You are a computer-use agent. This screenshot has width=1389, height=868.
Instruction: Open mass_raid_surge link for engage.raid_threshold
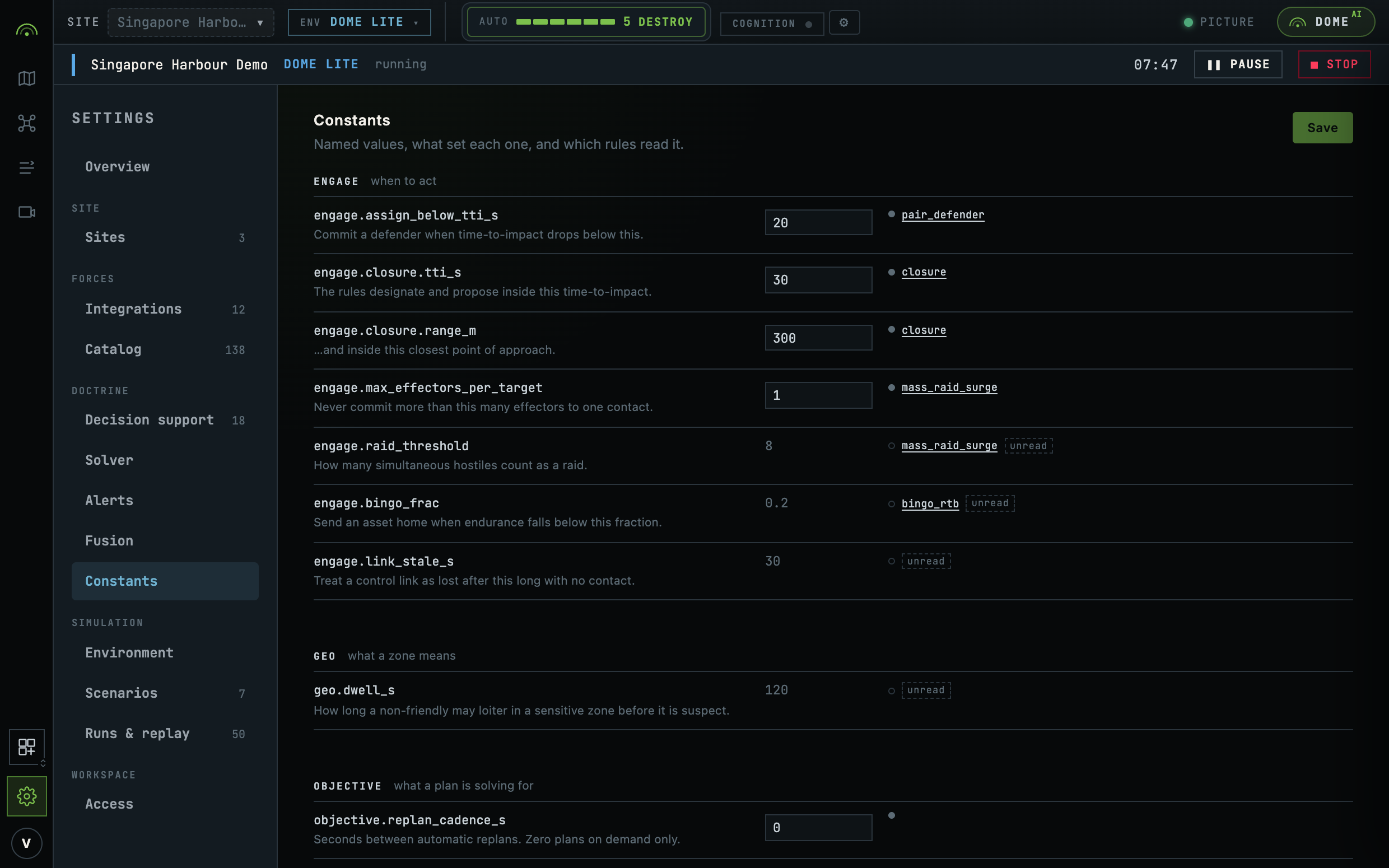click(x=949, y=446)
